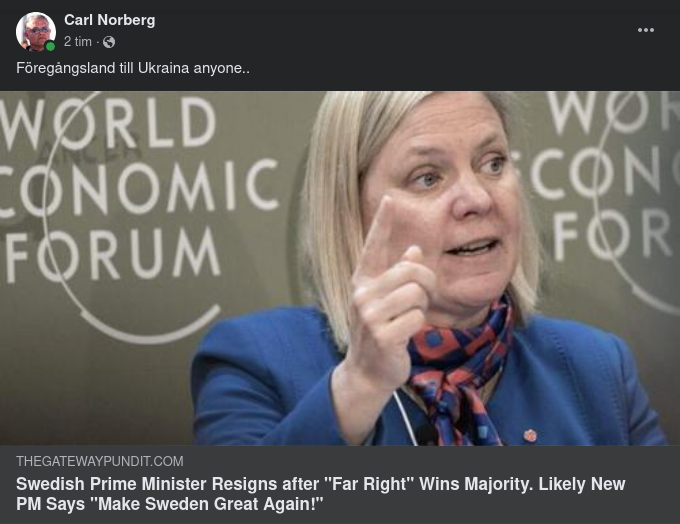Click the "Make Sweden Great Again!" headline line
Viewport: 680px width, 524px height.
[170, 504]
